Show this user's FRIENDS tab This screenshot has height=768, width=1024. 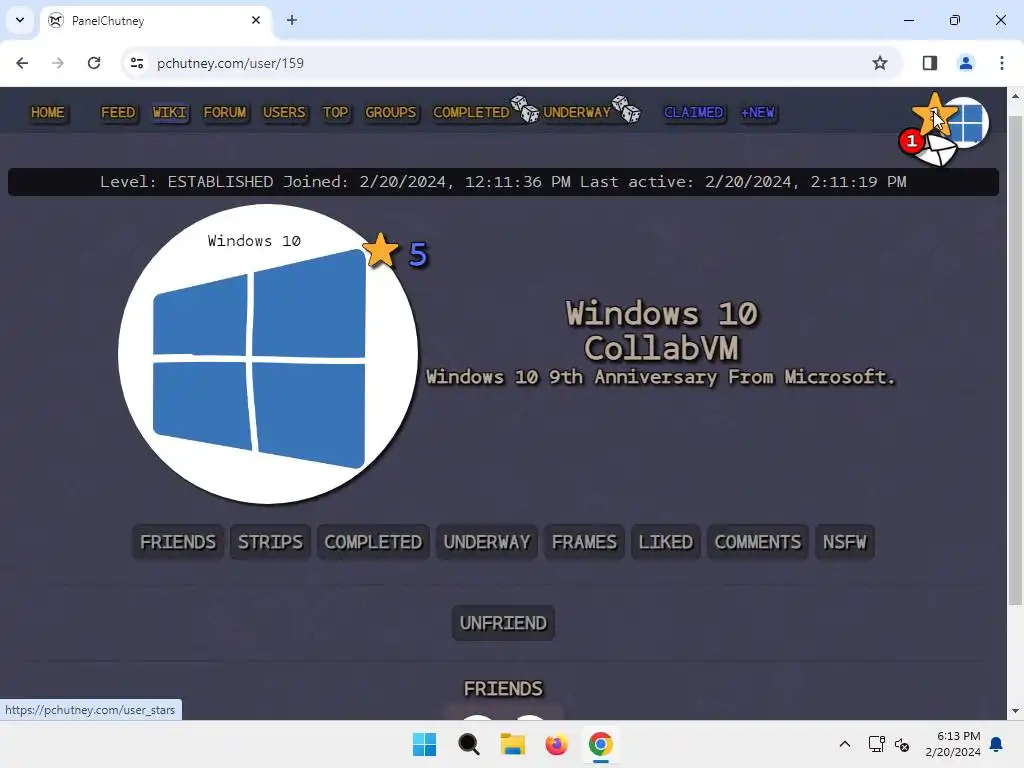pyautogui.click(x=178, y=542)
